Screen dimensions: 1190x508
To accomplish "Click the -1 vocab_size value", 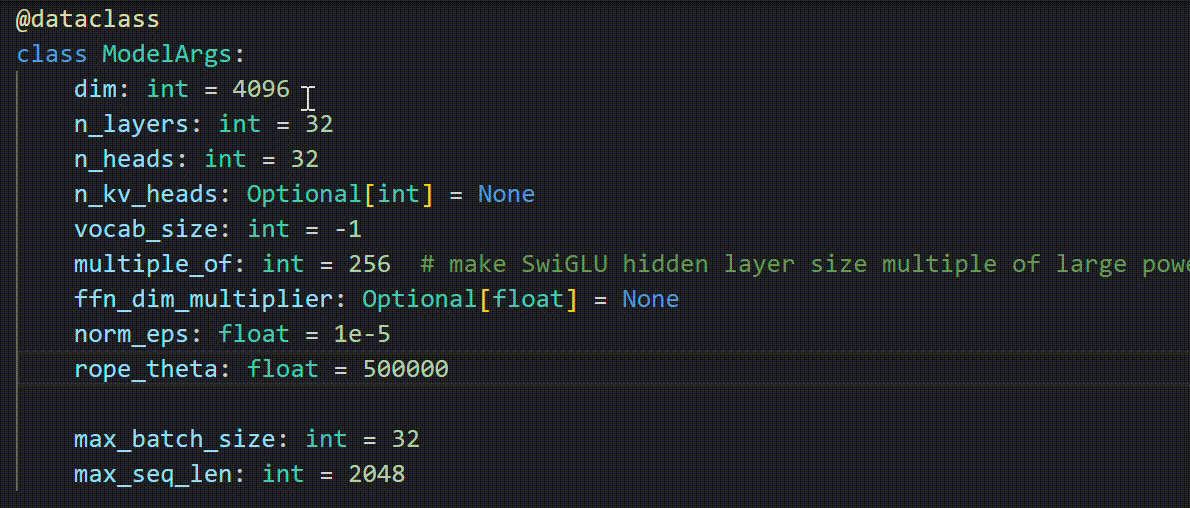I will tap(348, 229).
